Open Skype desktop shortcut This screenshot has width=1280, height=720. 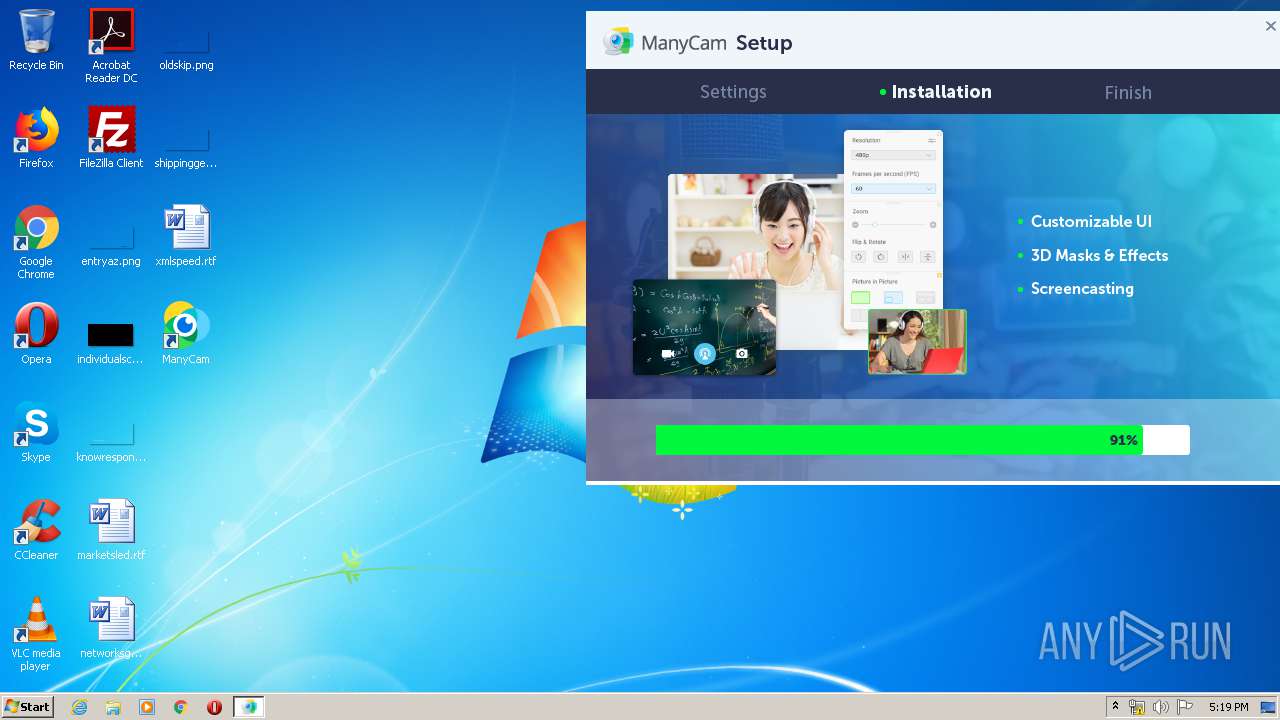click(36, 432)
